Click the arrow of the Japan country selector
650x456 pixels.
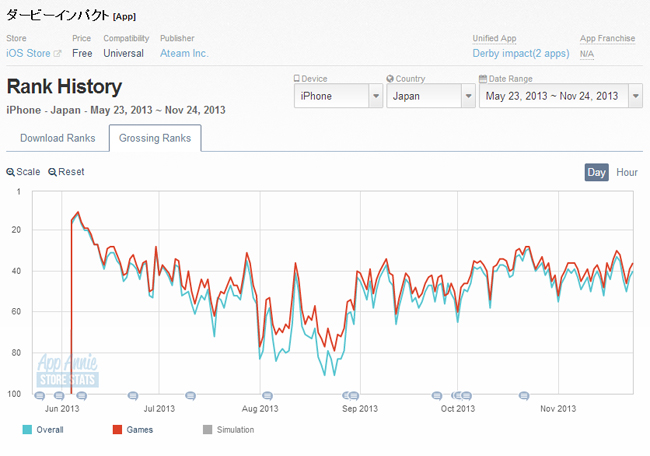coord(468,96)
